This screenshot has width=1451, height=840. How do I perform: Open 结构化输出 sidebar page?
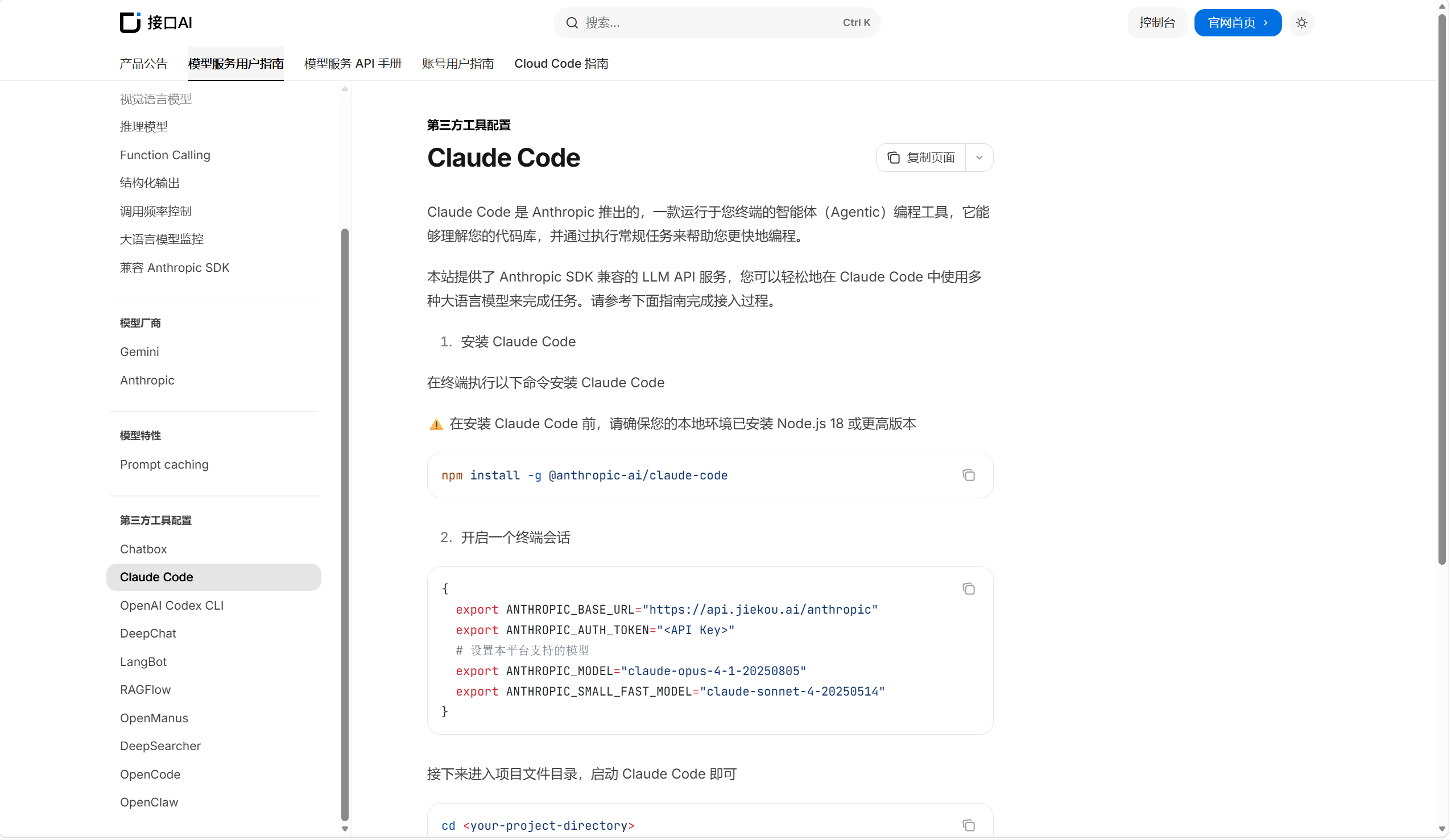point(150,183)
